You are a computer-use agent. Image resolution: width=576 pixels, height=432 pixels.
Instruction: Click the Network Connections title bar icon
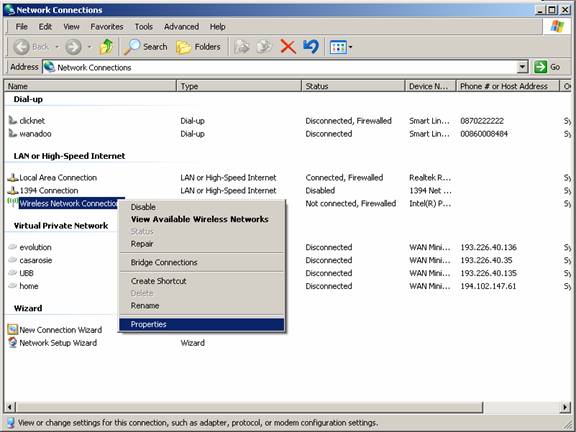pyautogui.click(x=10, y=10)
